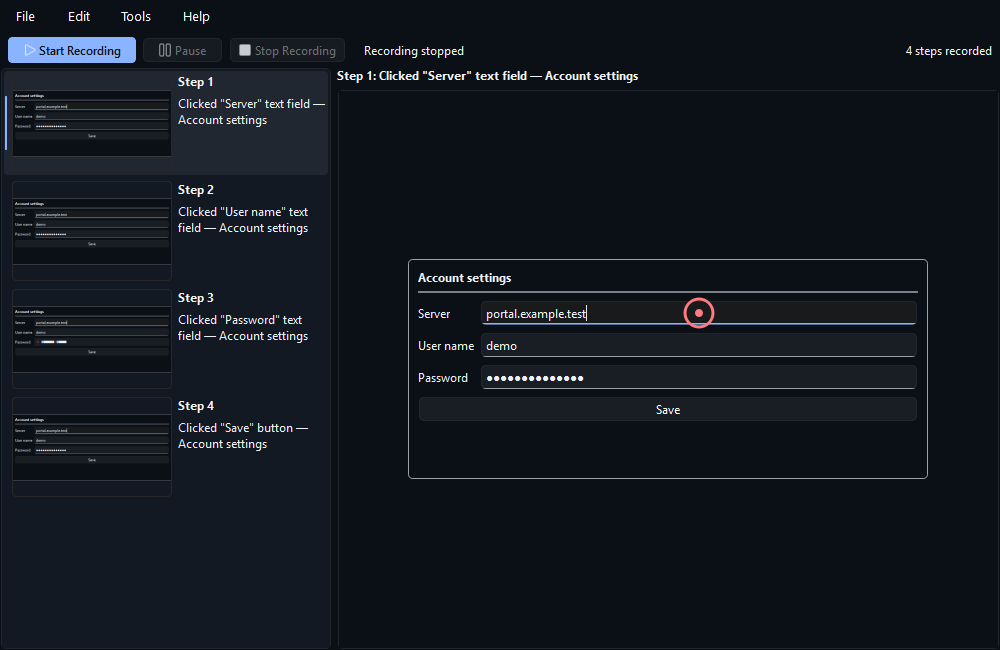The width and height of the screenshot is (1000, 650).
Task: Click the pause bars icon
Action: pyautogui.click(x=165, y=50)
